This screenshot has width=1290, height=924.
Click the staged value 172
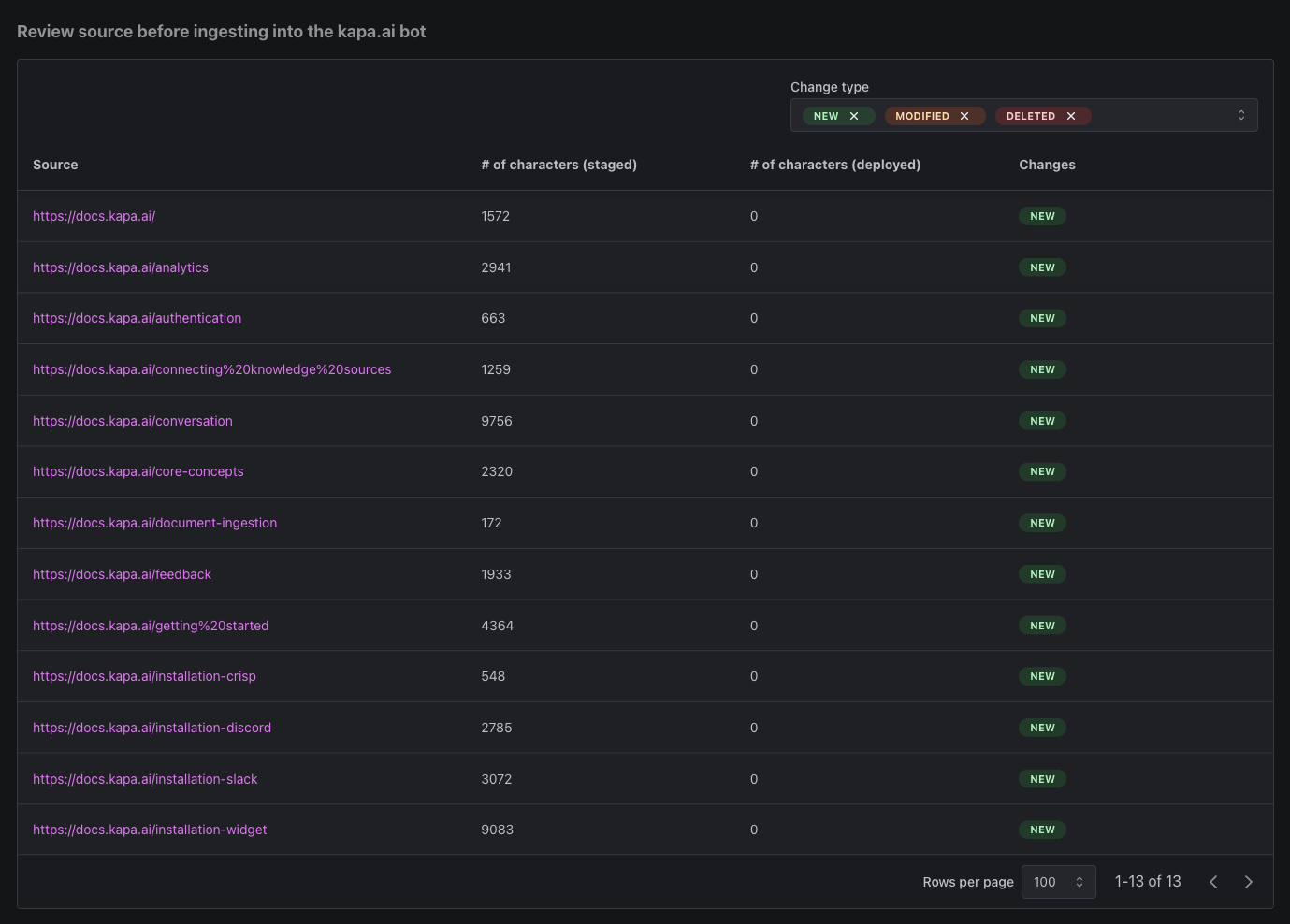[x=491, y=523]
